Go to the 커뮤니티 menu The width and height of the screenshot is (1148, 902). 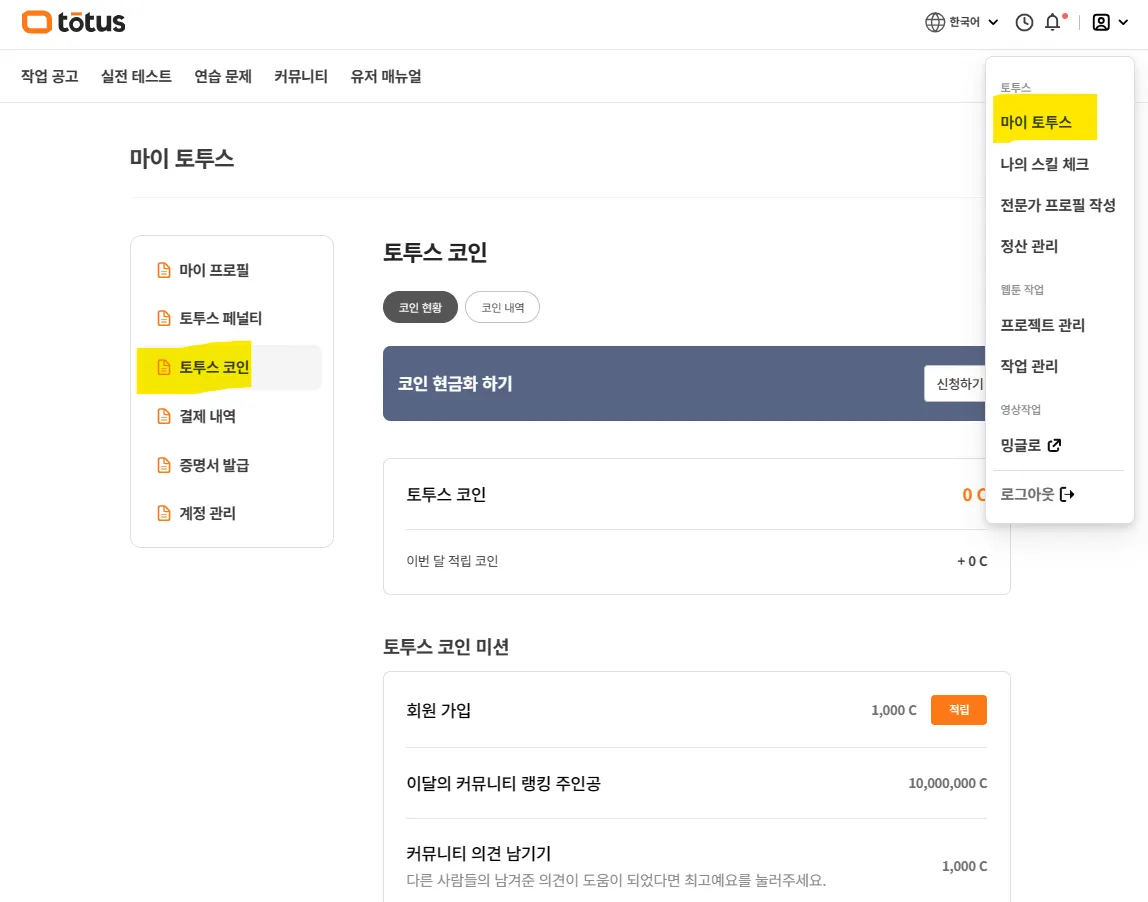pos(301,76)
